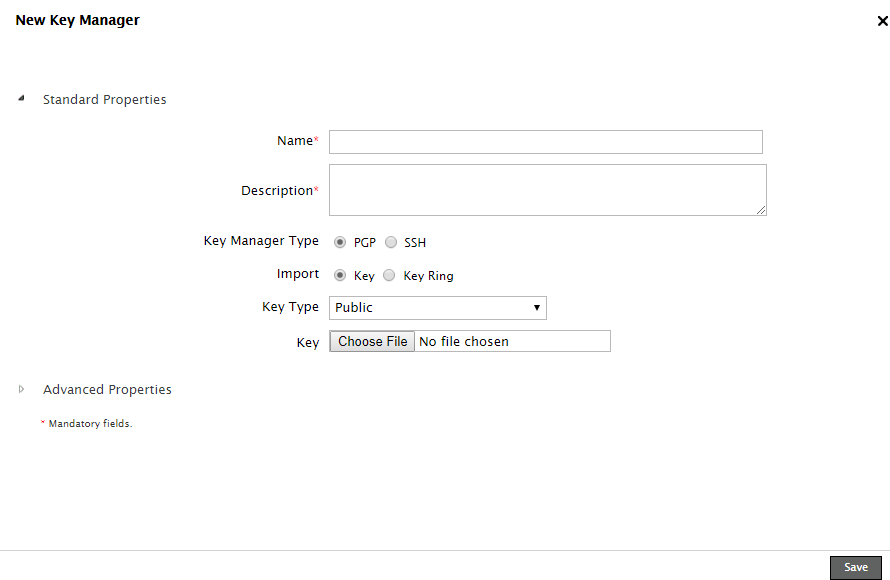890x580 pixels.
Task: Open the Key Type dropdown showing Public
Action: [x=437, y=307]
